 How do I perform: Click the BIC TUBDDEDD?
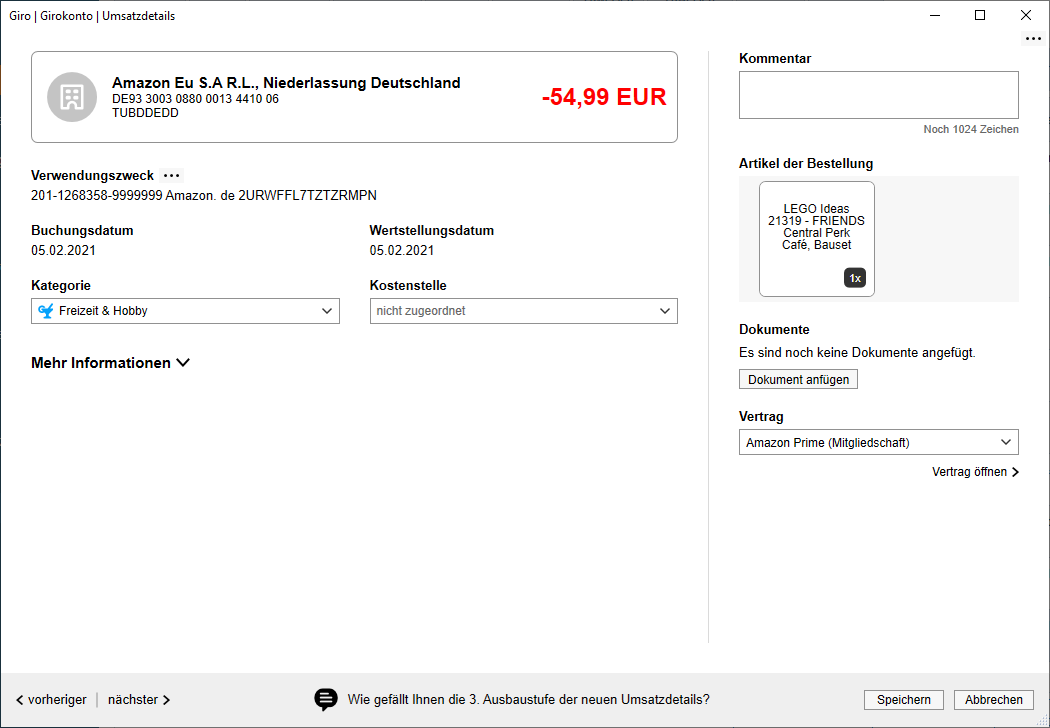(x=145, y=113)
